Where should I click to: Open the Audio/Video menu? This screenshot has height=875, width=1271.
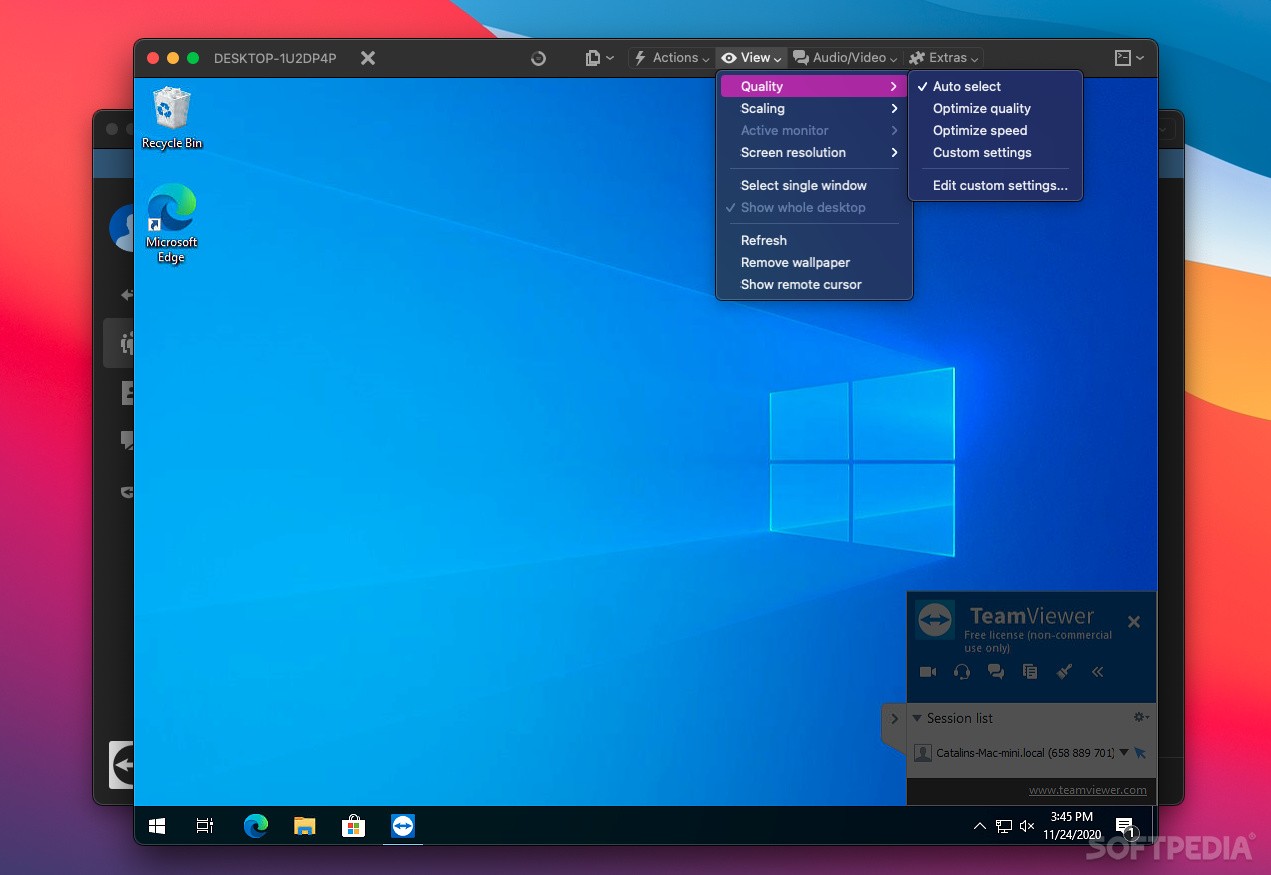click(x=846, y=58)
